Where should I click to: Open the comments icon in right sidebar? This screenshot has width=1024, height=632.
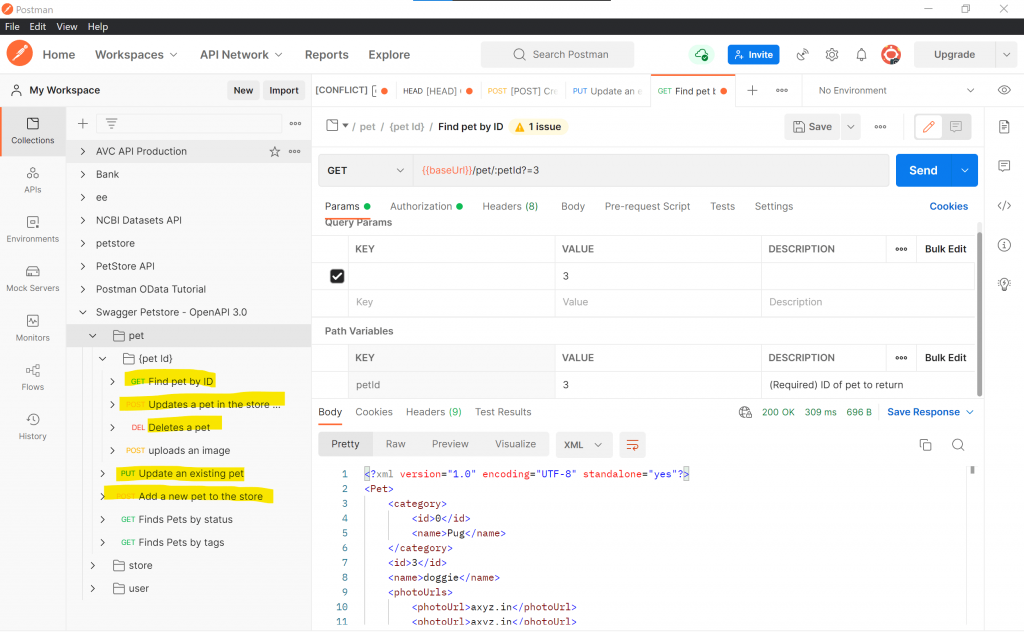pyautogui.click(x=1004, y=166)
